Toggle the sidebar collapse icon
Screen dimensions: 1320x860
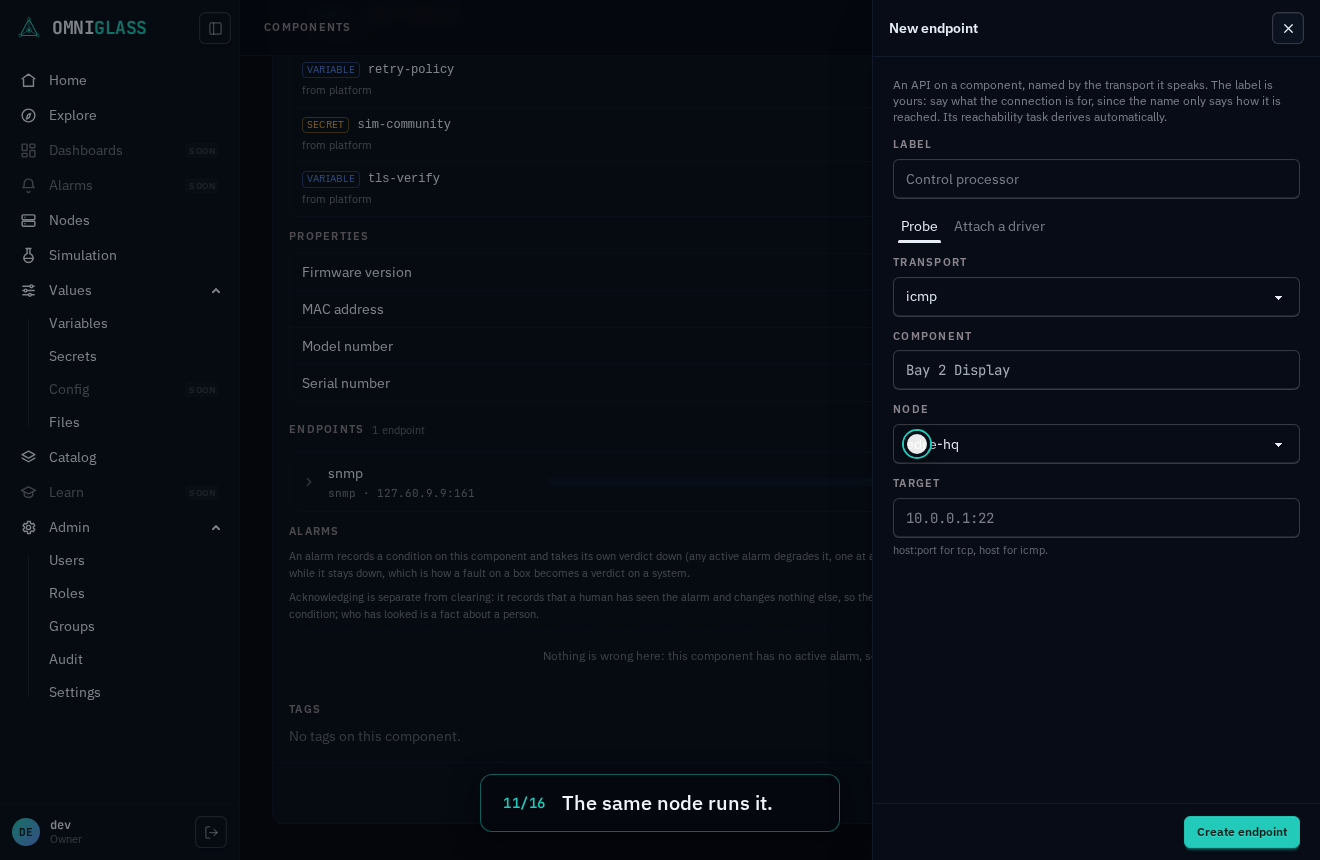point(215,28)
